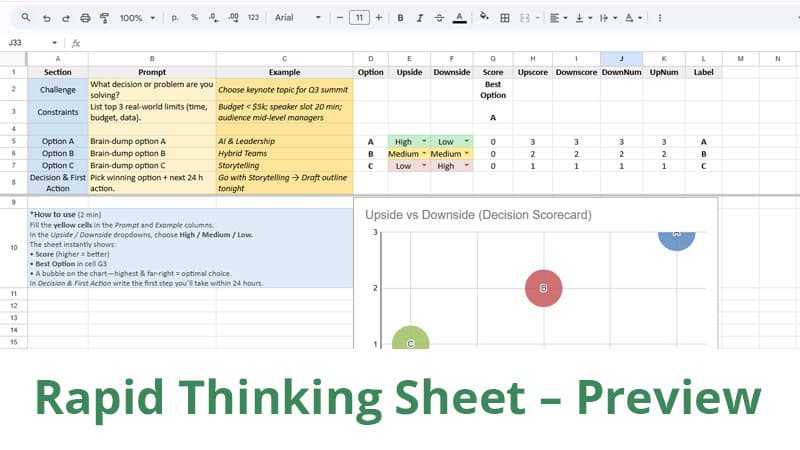Open the 100% zoom dropdown
800x450 pixels.
coord(137,18)
